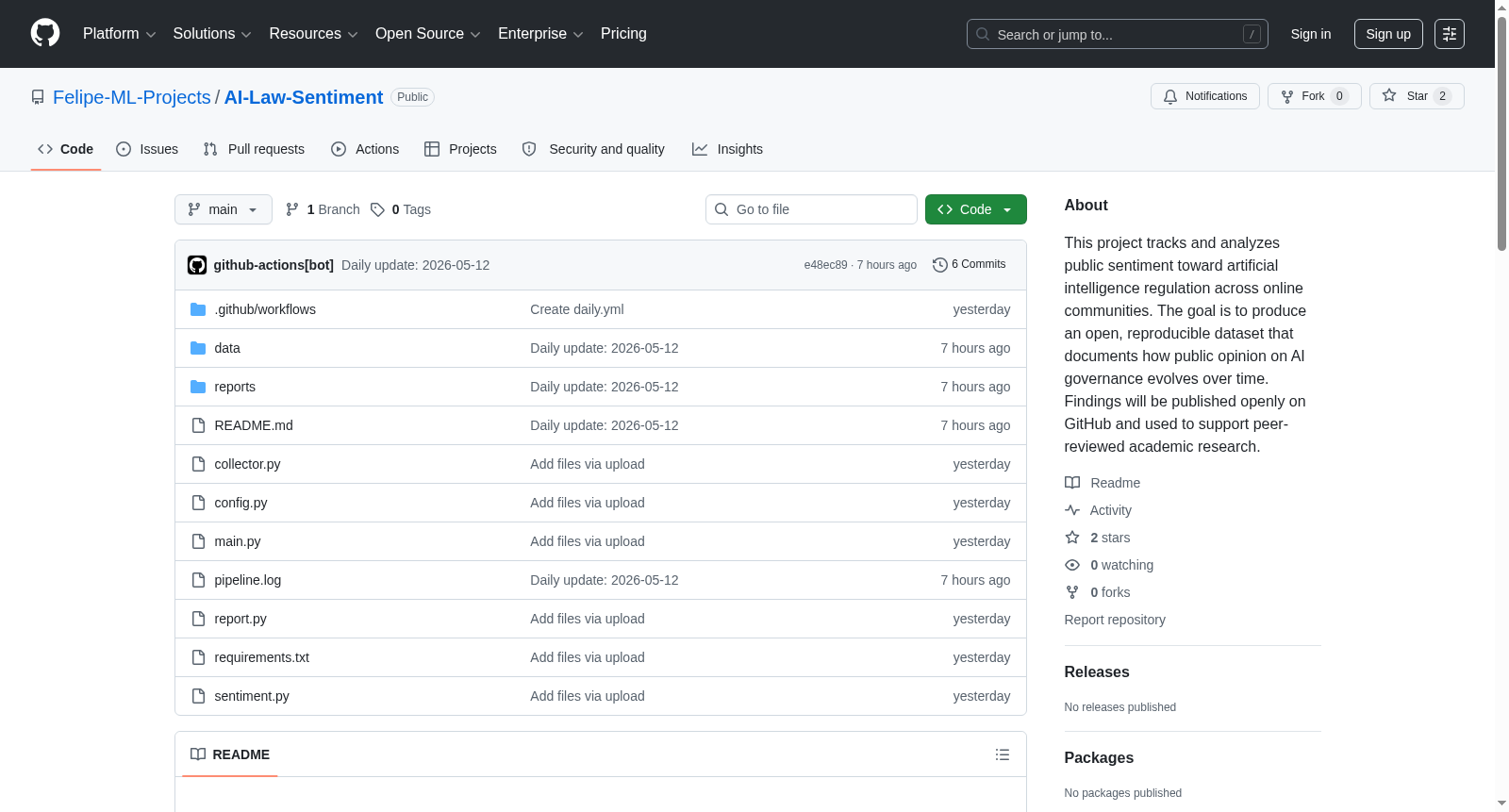
Task: Open the report.py file
Action: [240, 619]
